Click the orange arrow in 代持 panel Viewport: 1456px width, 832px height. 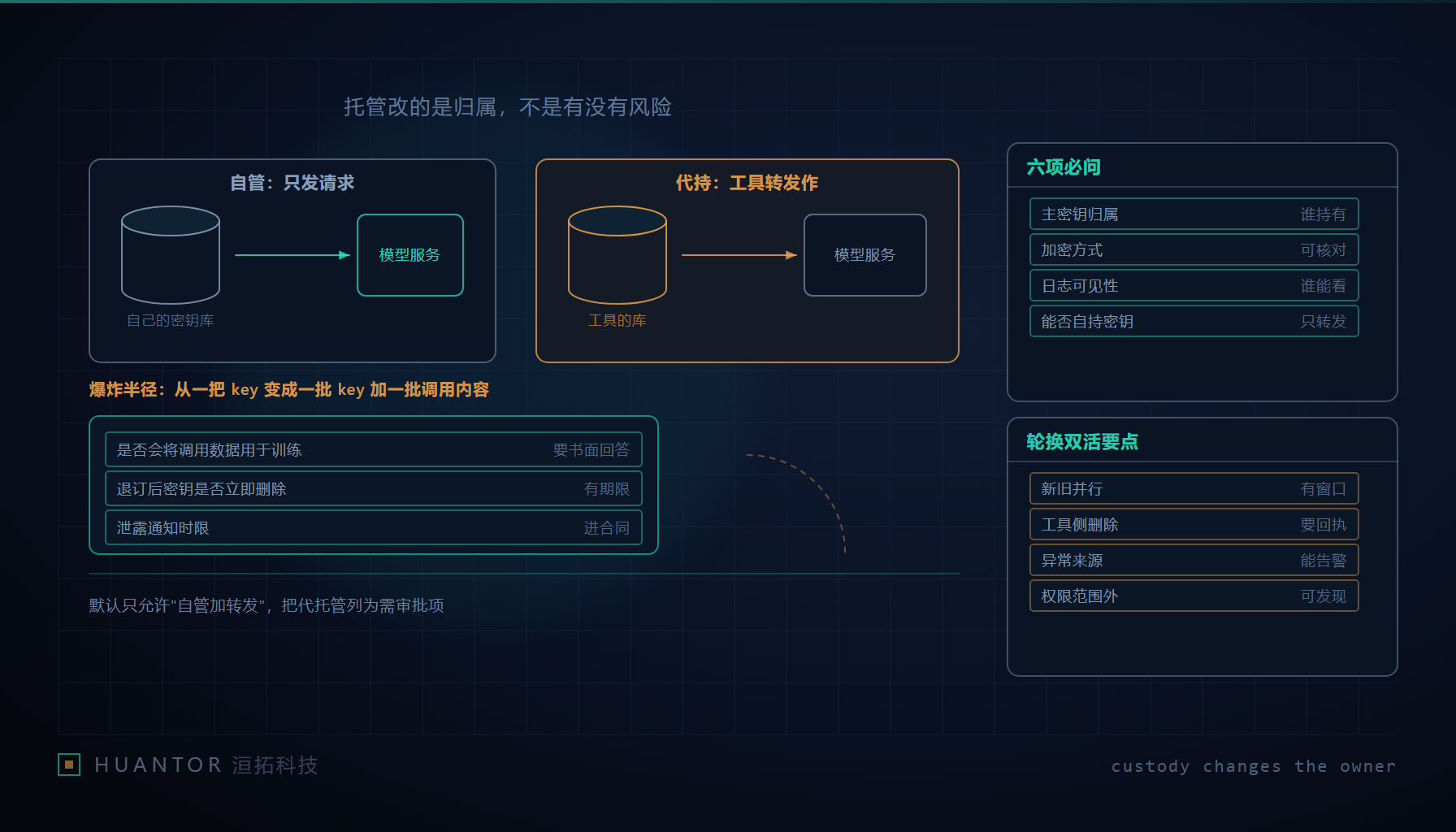739,255
